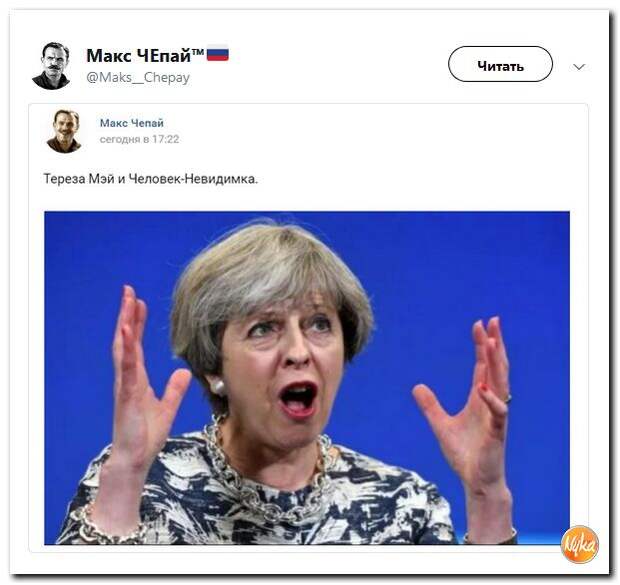
Task: Click the ™ symbol after ЧЕпай
Action: (198, 53)
